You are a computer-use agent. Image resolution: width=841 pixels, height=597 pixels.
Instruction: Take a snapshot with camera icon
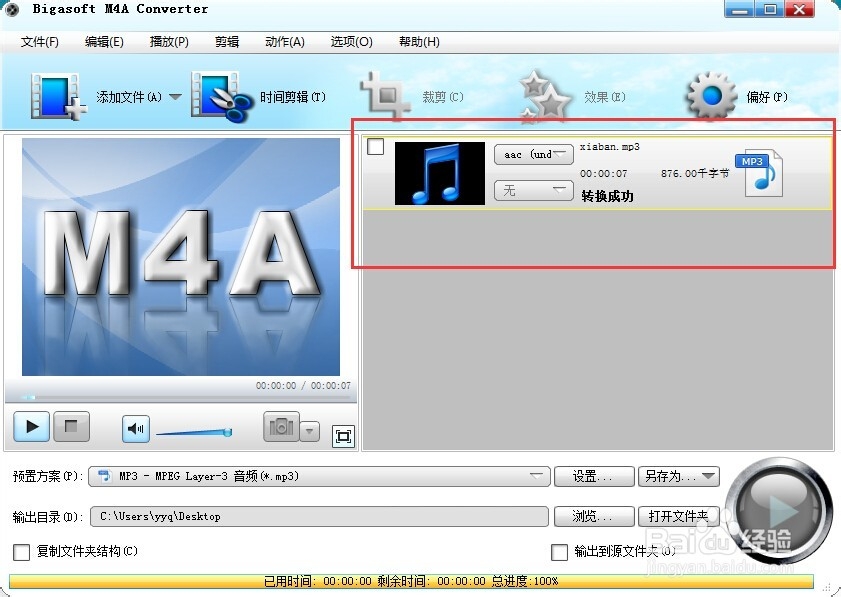281,427
